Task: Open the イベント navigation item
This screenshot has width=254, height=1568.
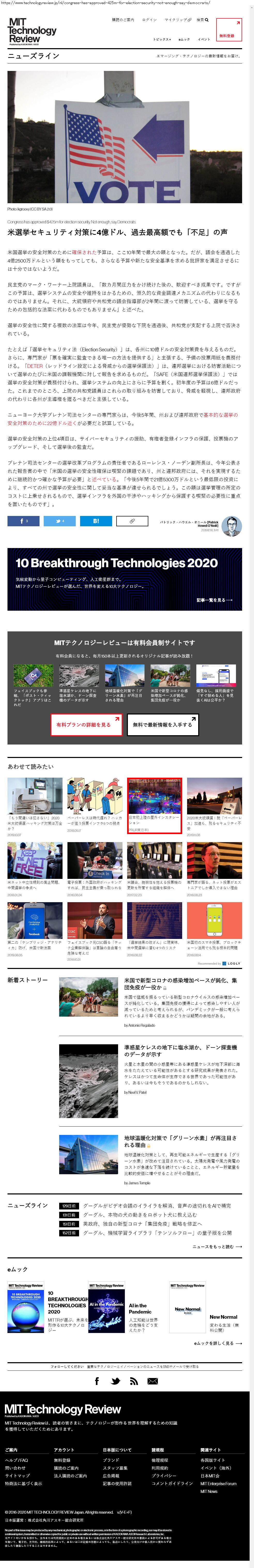Action: pyautogui.click(x=204, y=39)
